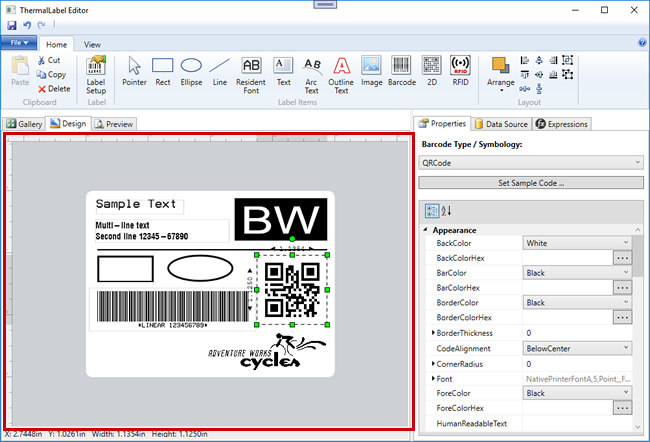Insert a Barcode item
The width and height of the screenshot is (650, 442).
pos(401,72)
